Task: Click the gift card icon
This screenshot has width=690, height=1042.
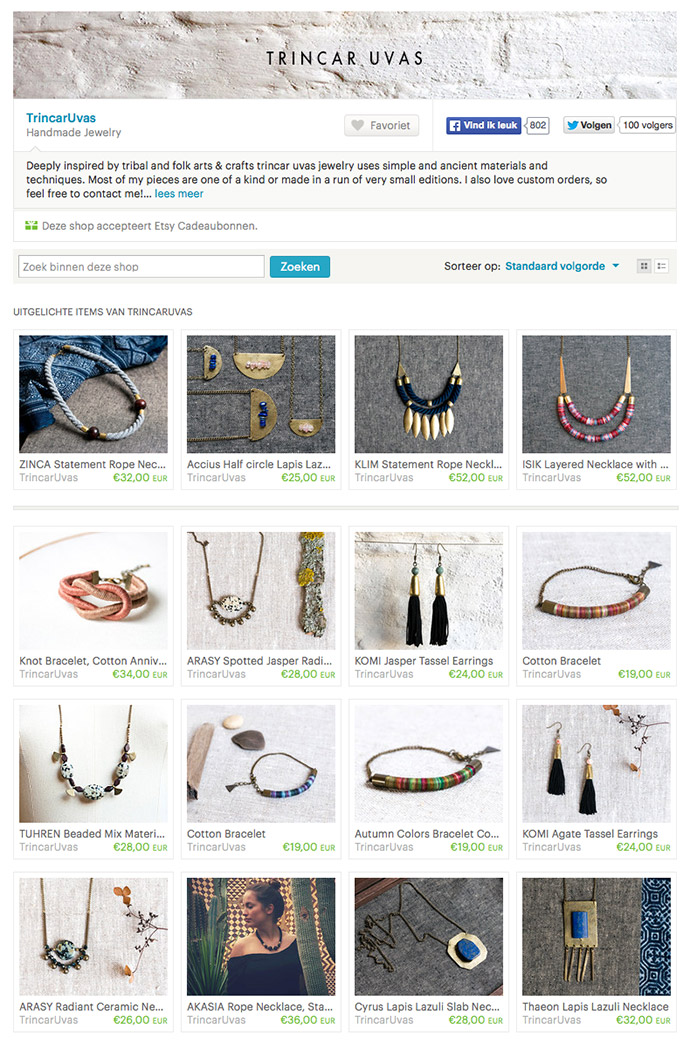Action: click(31, 226)
